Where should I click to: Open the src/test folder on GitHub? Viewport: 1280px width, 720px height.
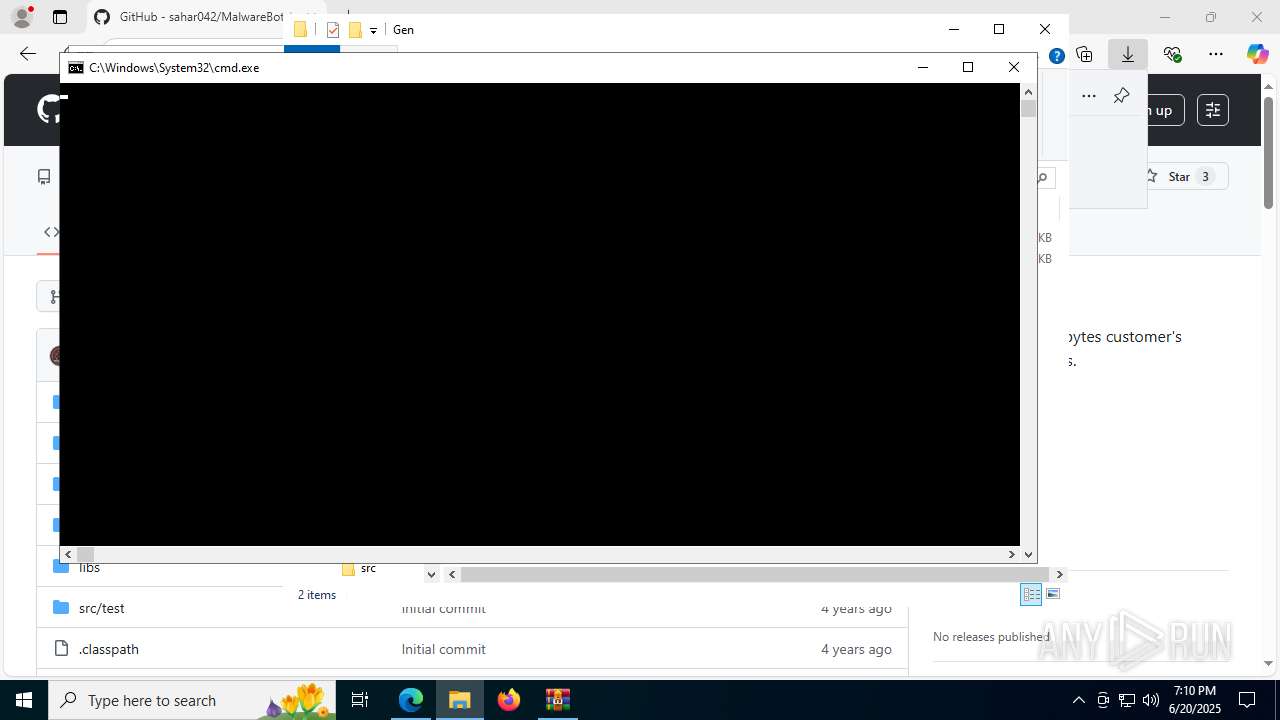pos(101,608)
